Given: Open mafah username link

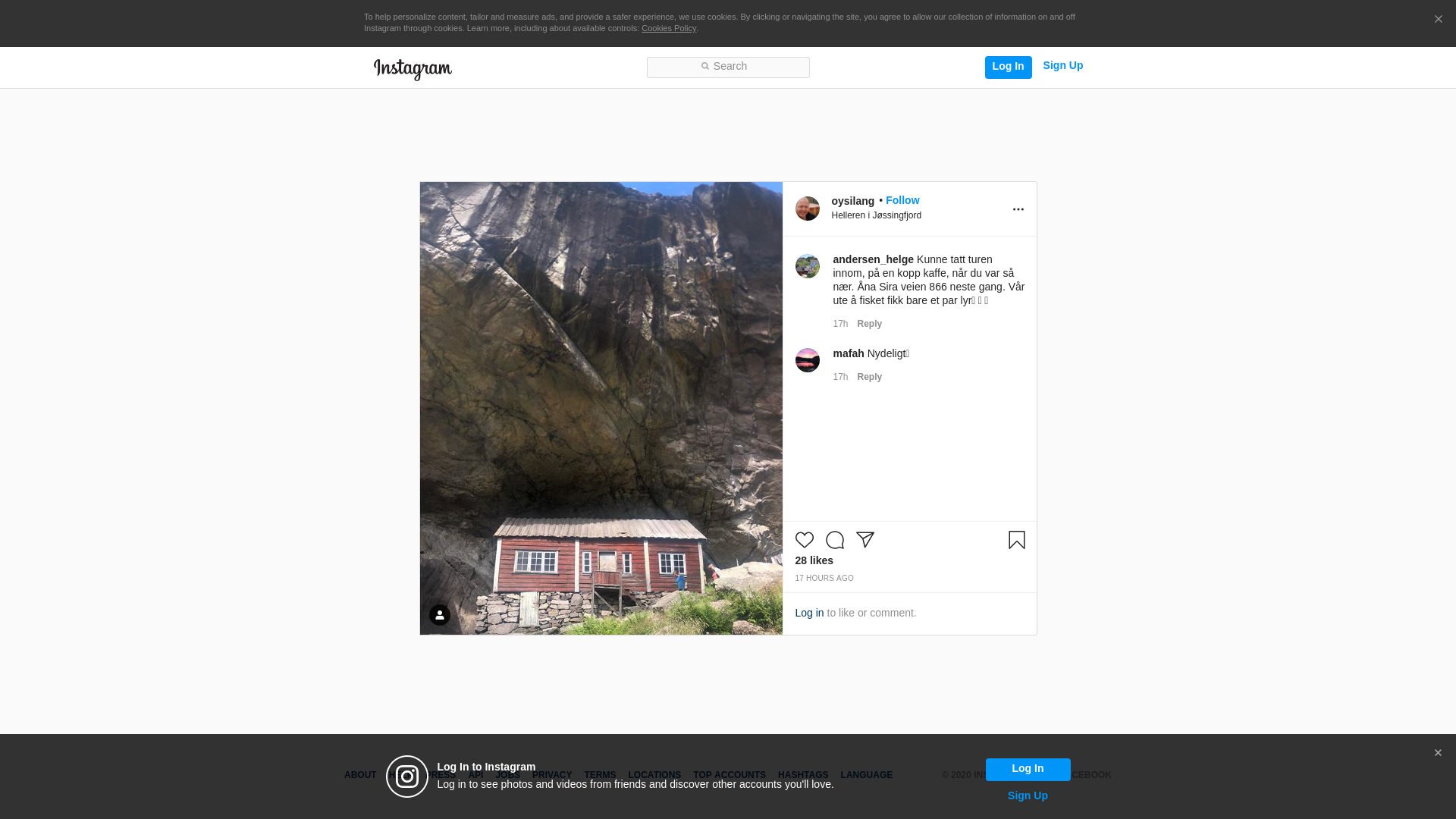Looking at the screenshot, I should point(848,353).
